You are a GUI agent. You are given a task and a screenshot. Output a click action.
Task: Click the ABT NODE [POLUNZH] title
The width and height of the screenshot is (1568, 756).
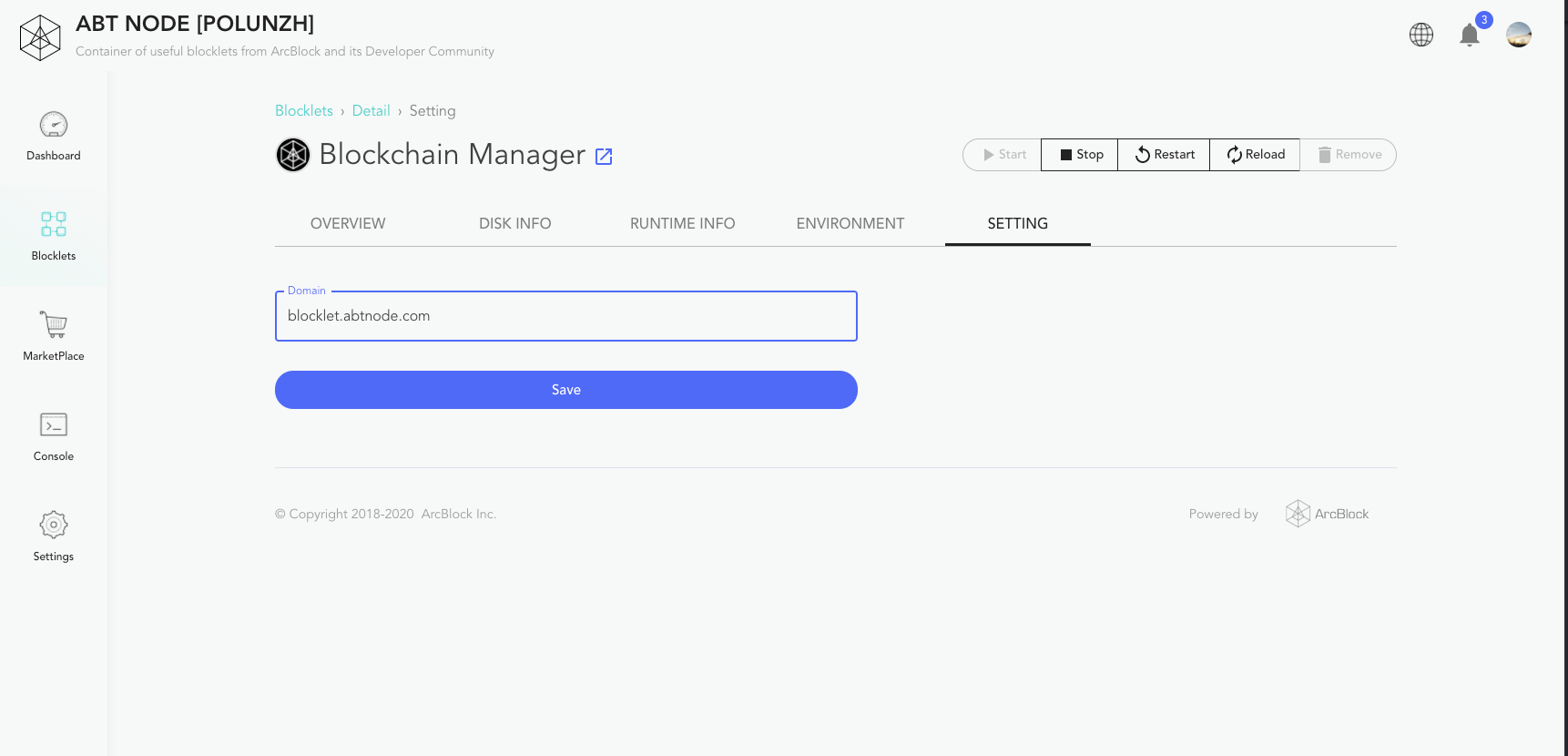pos(195,24)
